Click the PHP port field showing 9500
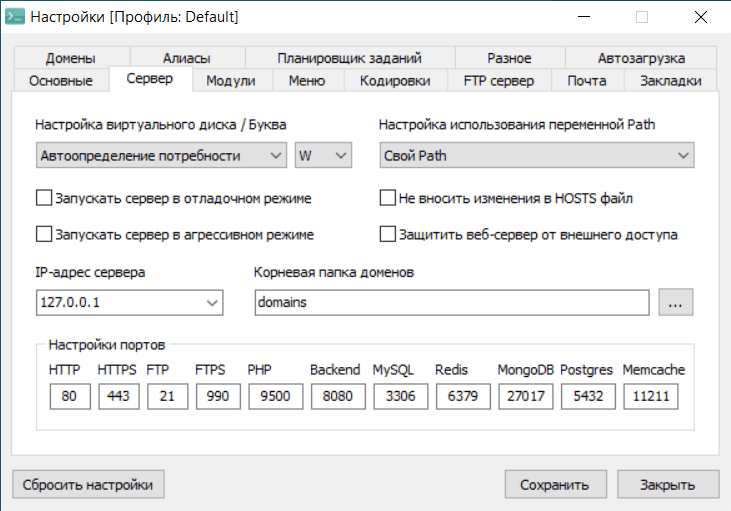This screenshot has height=511, width=731. point(276,396)
